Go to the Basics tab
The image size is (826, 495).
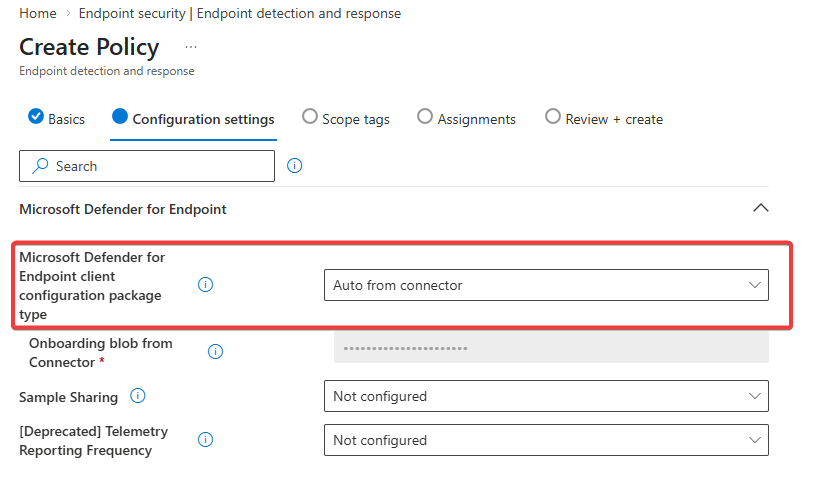click(56, 120)
